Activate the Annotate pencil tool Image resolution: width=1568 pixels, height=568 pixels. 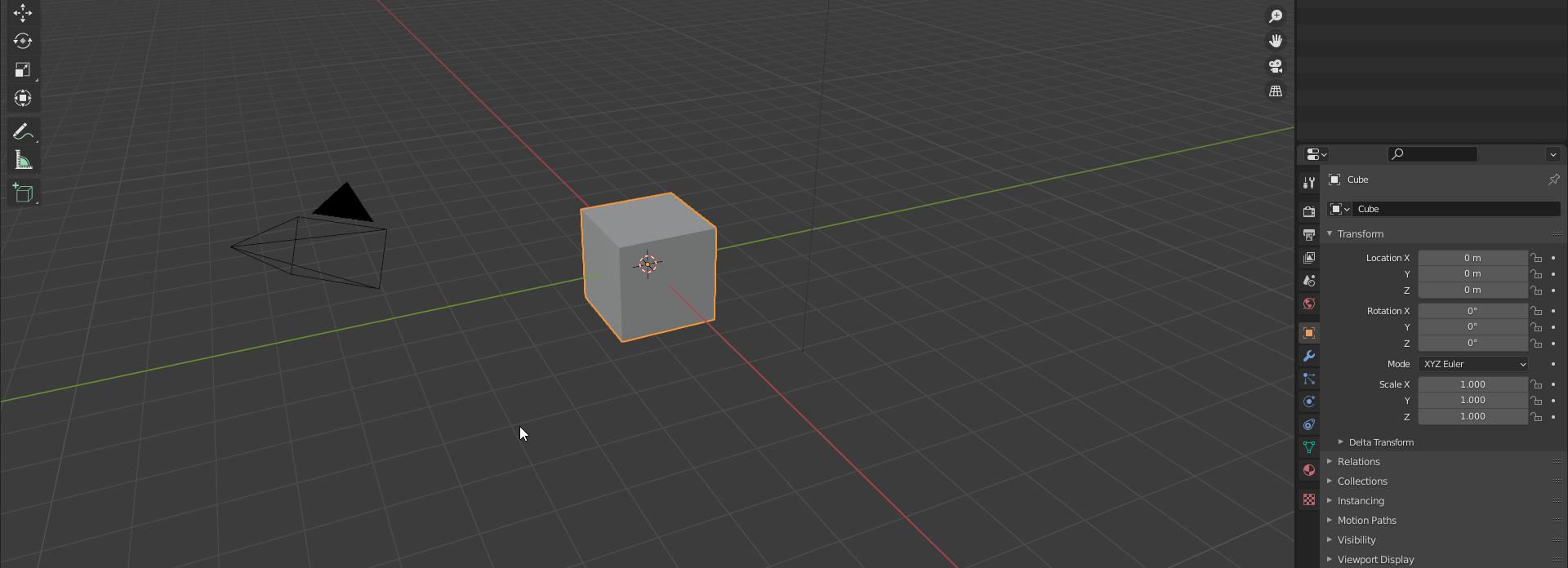click(22, 131)
